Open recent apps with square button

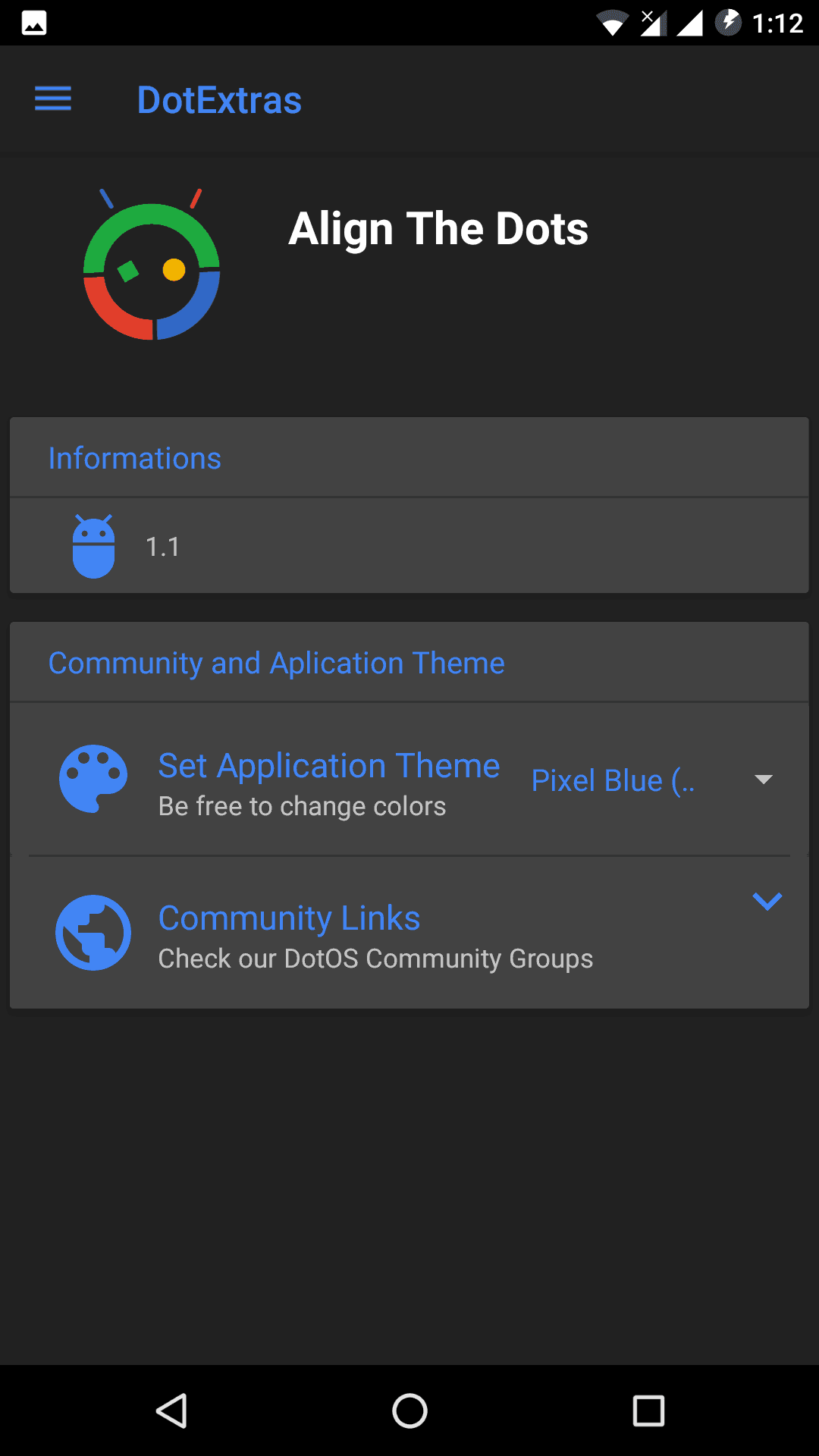pyautogui.click(x=648, y=1411)
